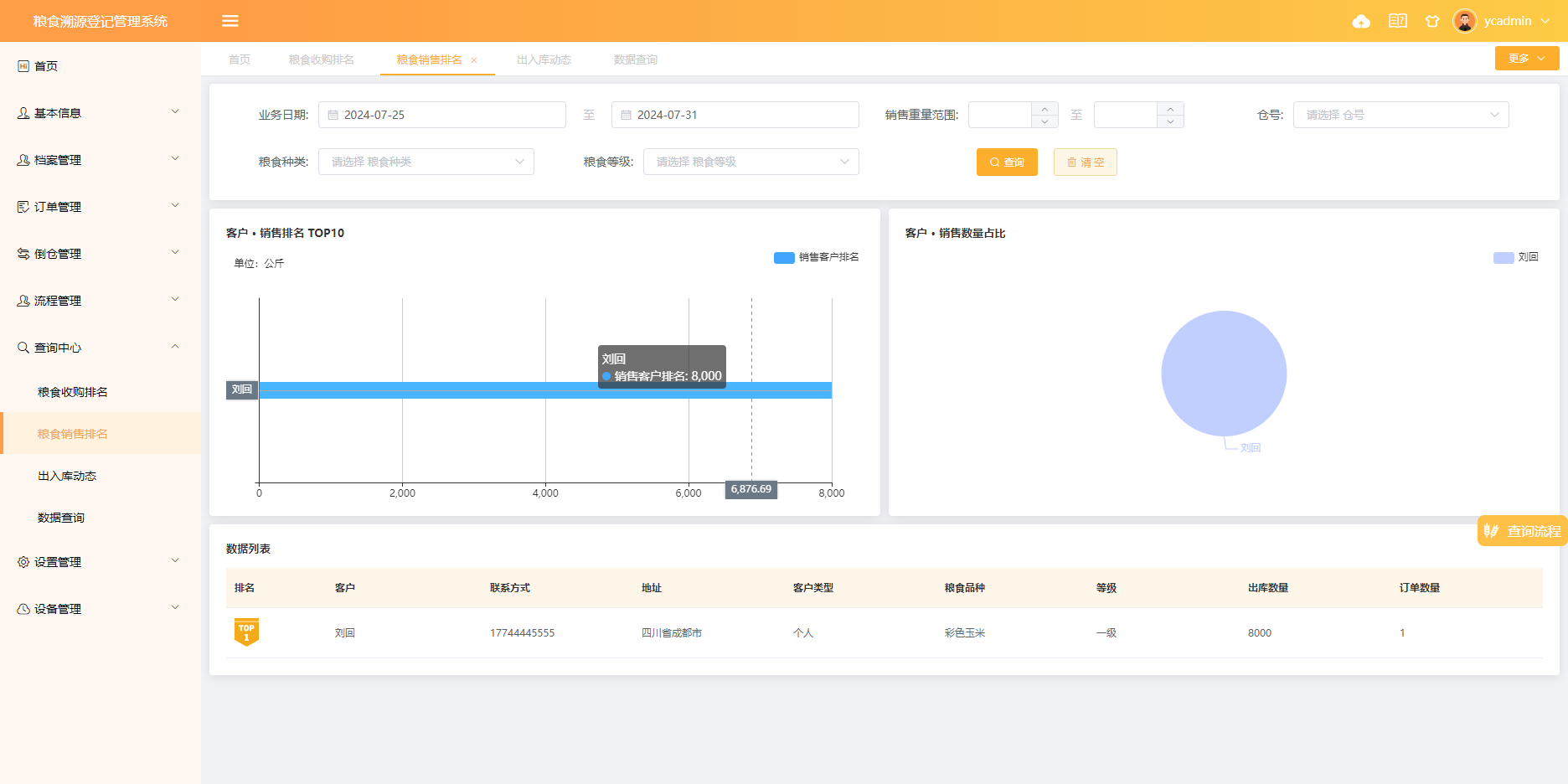Viewport: 1568px width, 784px height.
Task: Toggle the 刘回 pie chart legend
Action: [x=1515, y=257]
